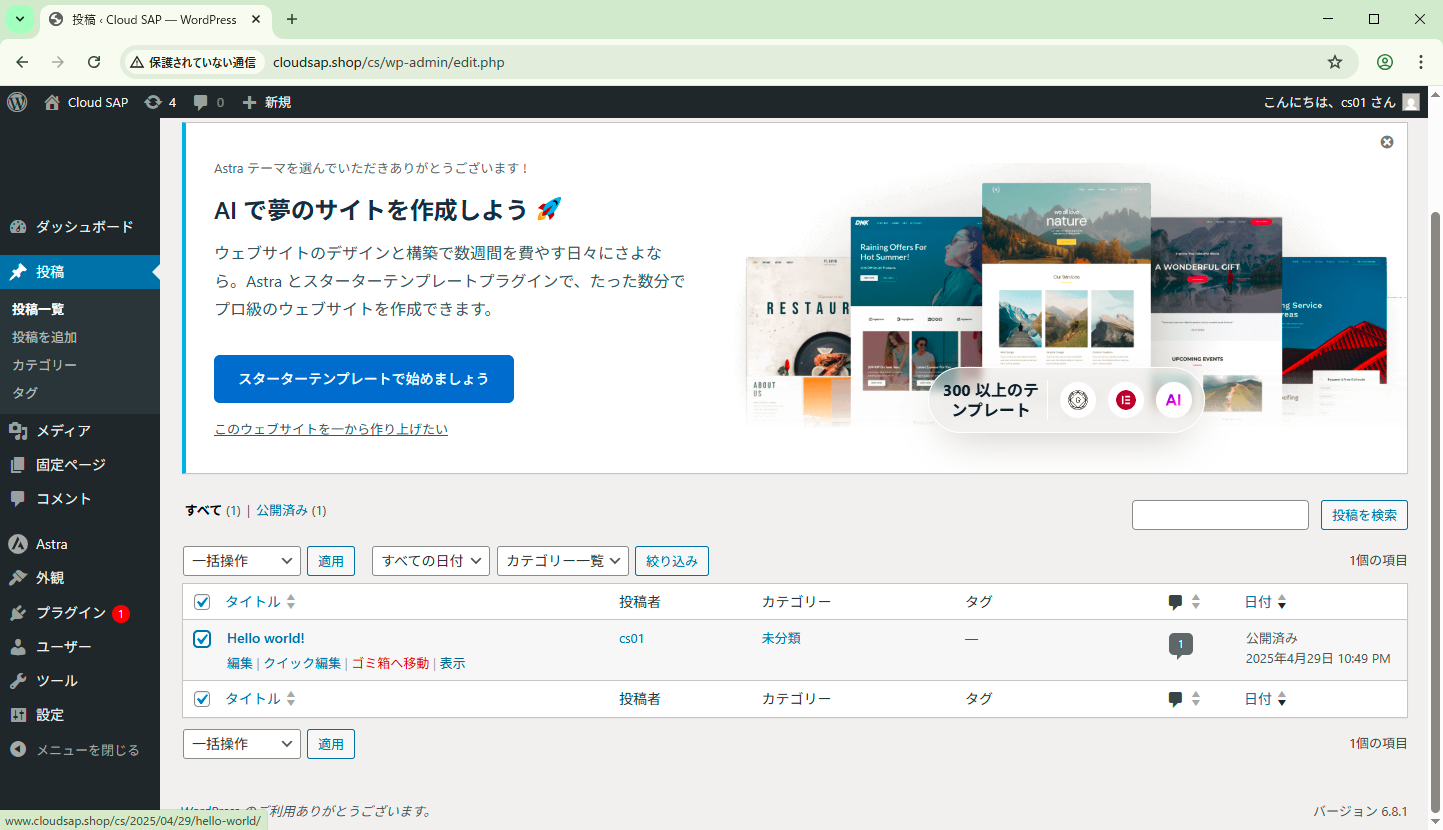Click the page vertical scrollbar

click(1436, 510)
